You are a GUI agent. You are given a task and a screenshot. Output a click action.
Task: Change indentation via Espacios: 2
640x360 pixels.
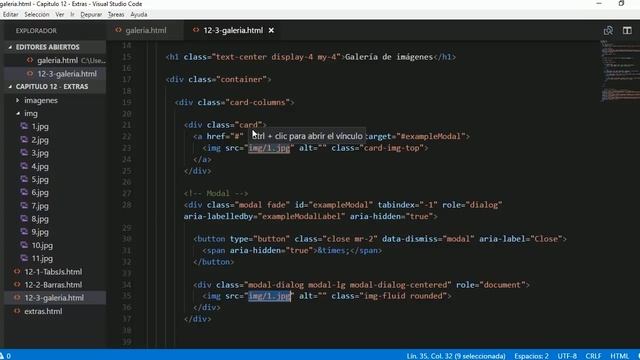point(531,356)
